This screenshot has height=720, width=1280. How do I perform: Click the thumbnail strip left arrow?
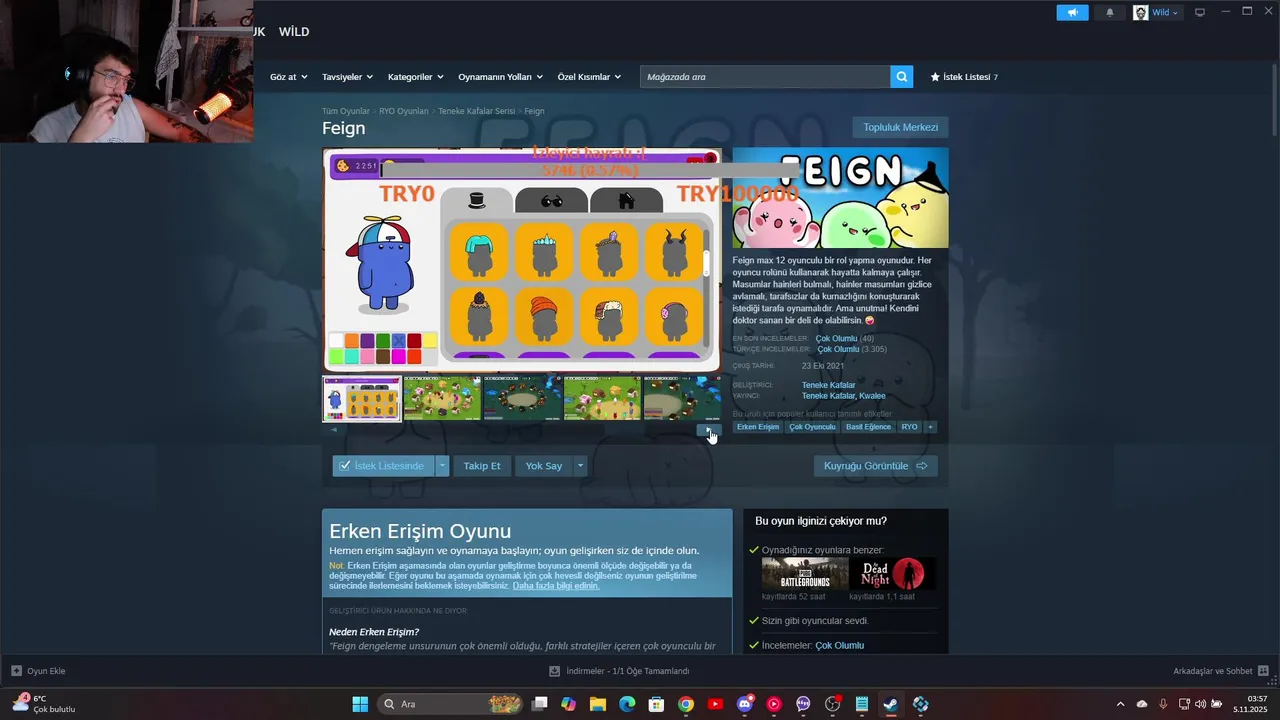[x=334, y=430]
